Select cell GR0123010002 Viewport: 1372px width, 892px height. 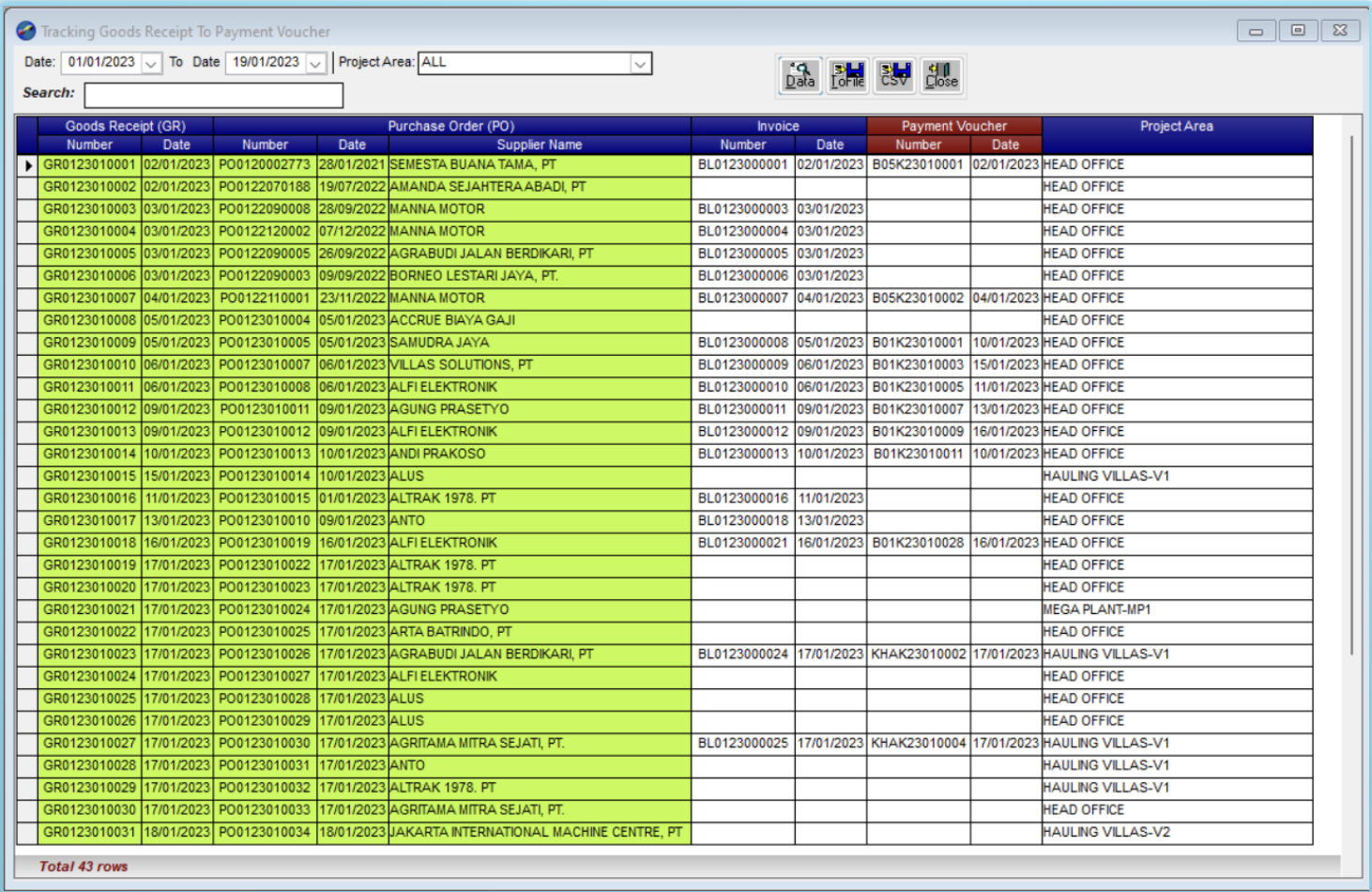pyautogui.click(x=90, y=187)
